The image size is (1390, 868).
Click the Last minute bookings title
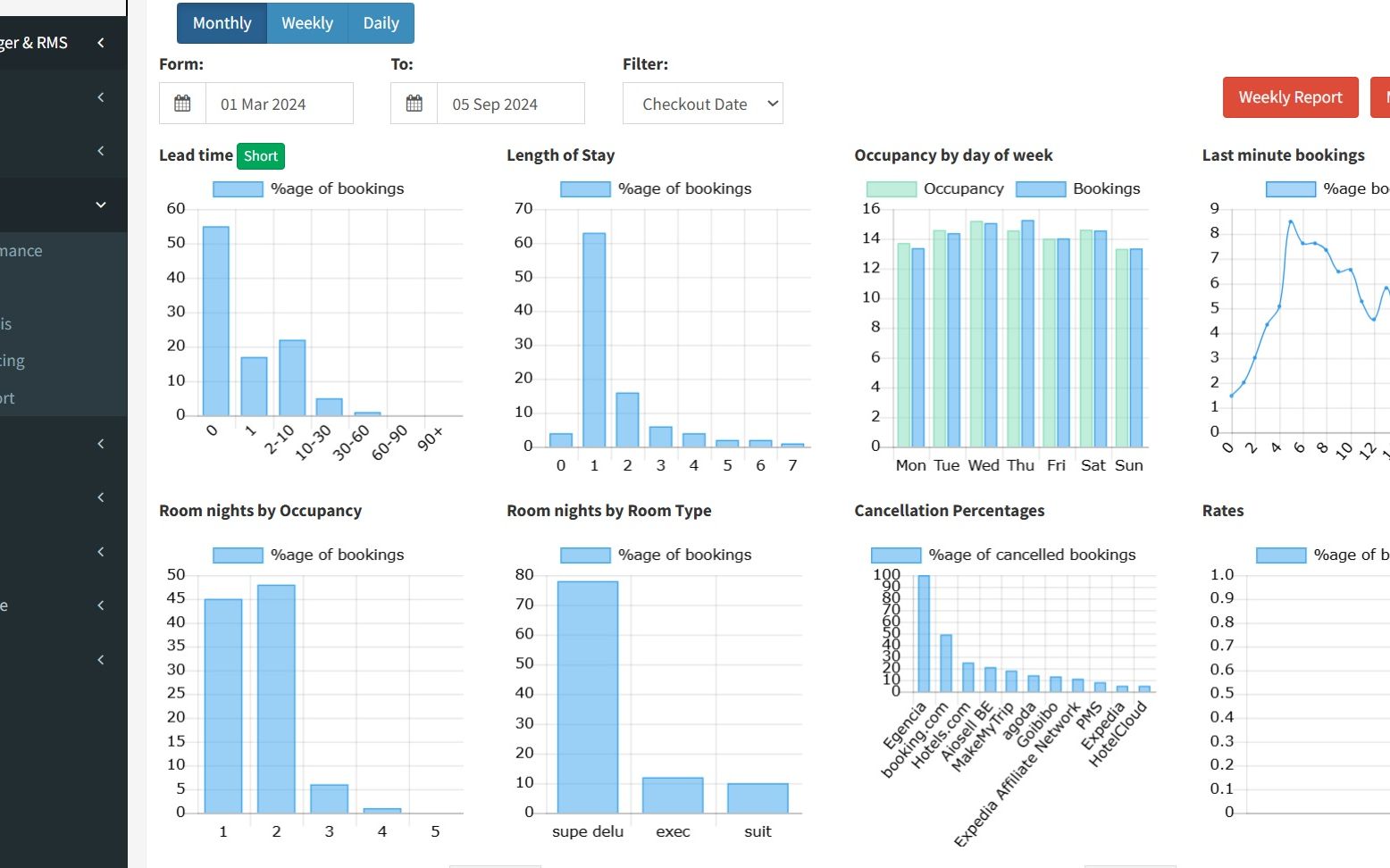1283,155
